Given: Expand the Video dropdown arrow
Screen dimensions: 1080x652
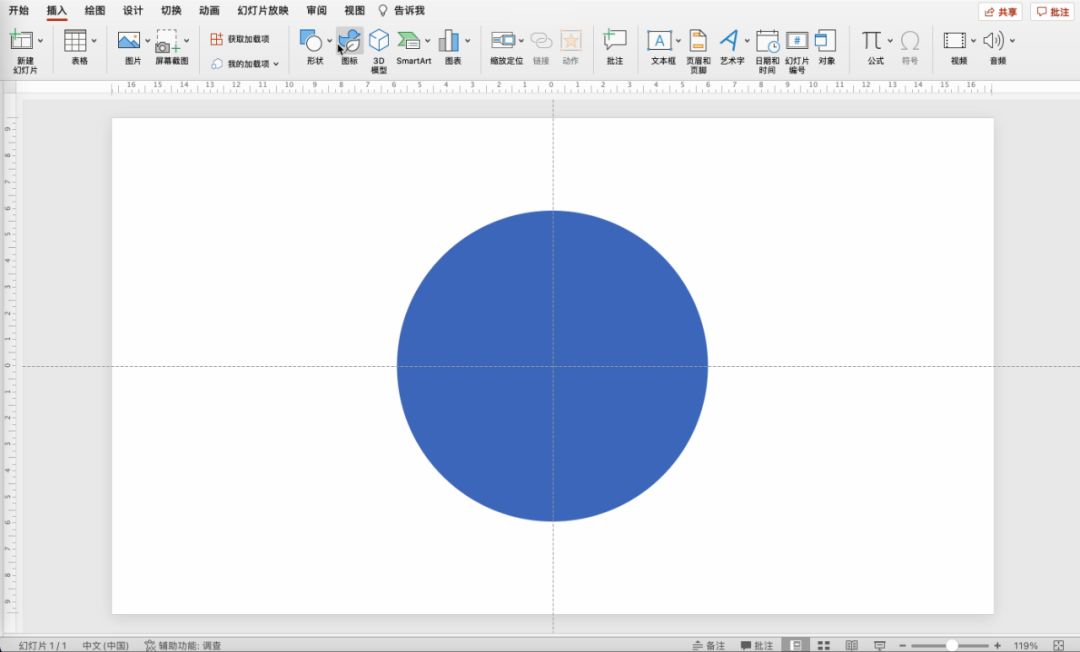Looking at the screenshot, I should (x=973, y=41).
